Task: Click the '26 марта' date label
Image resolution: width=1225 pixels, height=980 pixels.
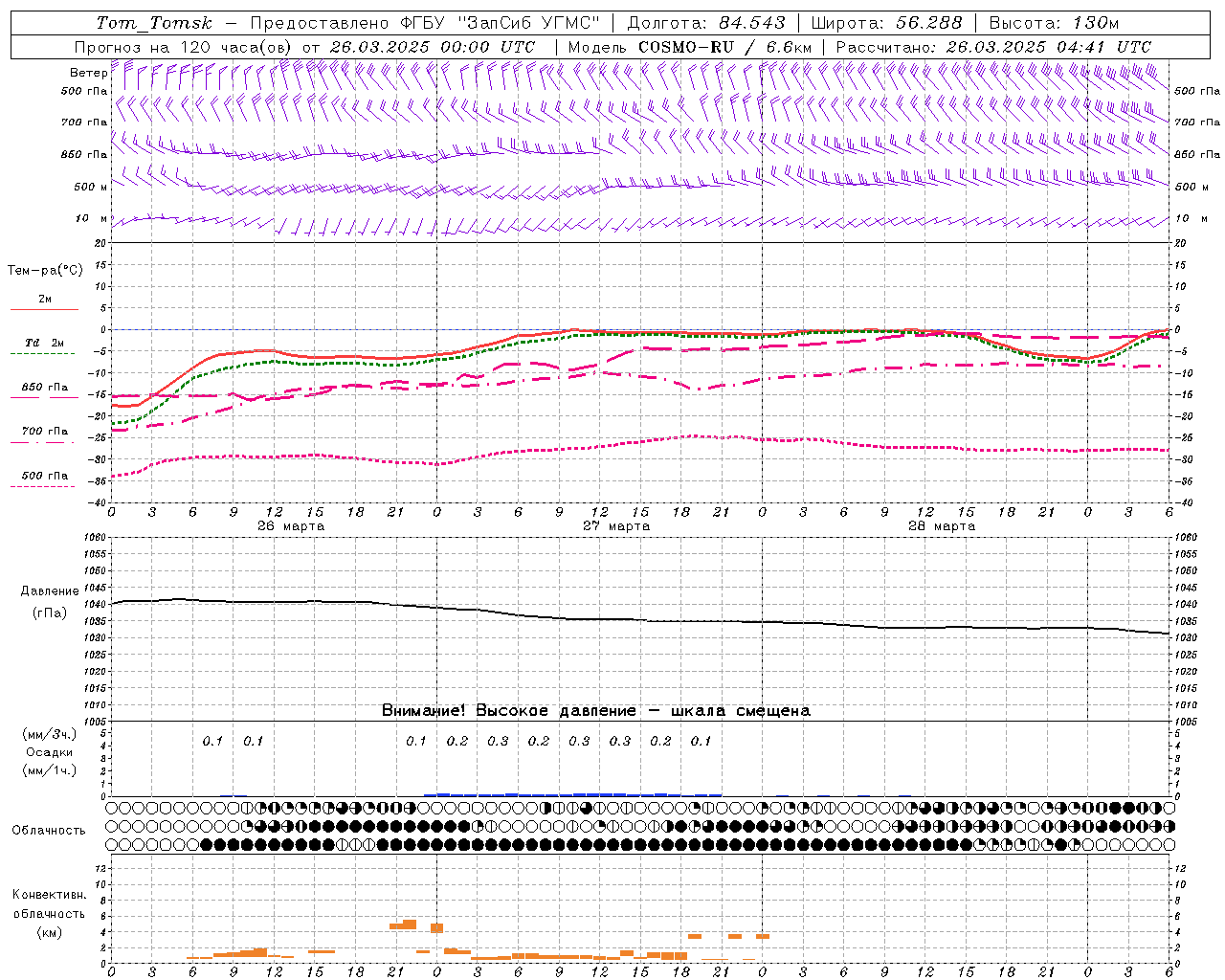Action: pos(291,526)
